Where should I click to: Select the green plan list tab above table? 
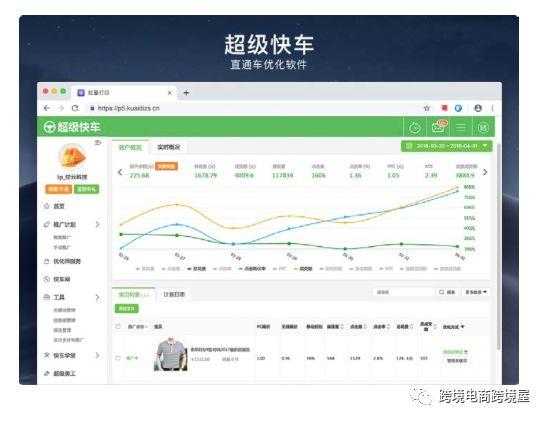coord(133,295)
